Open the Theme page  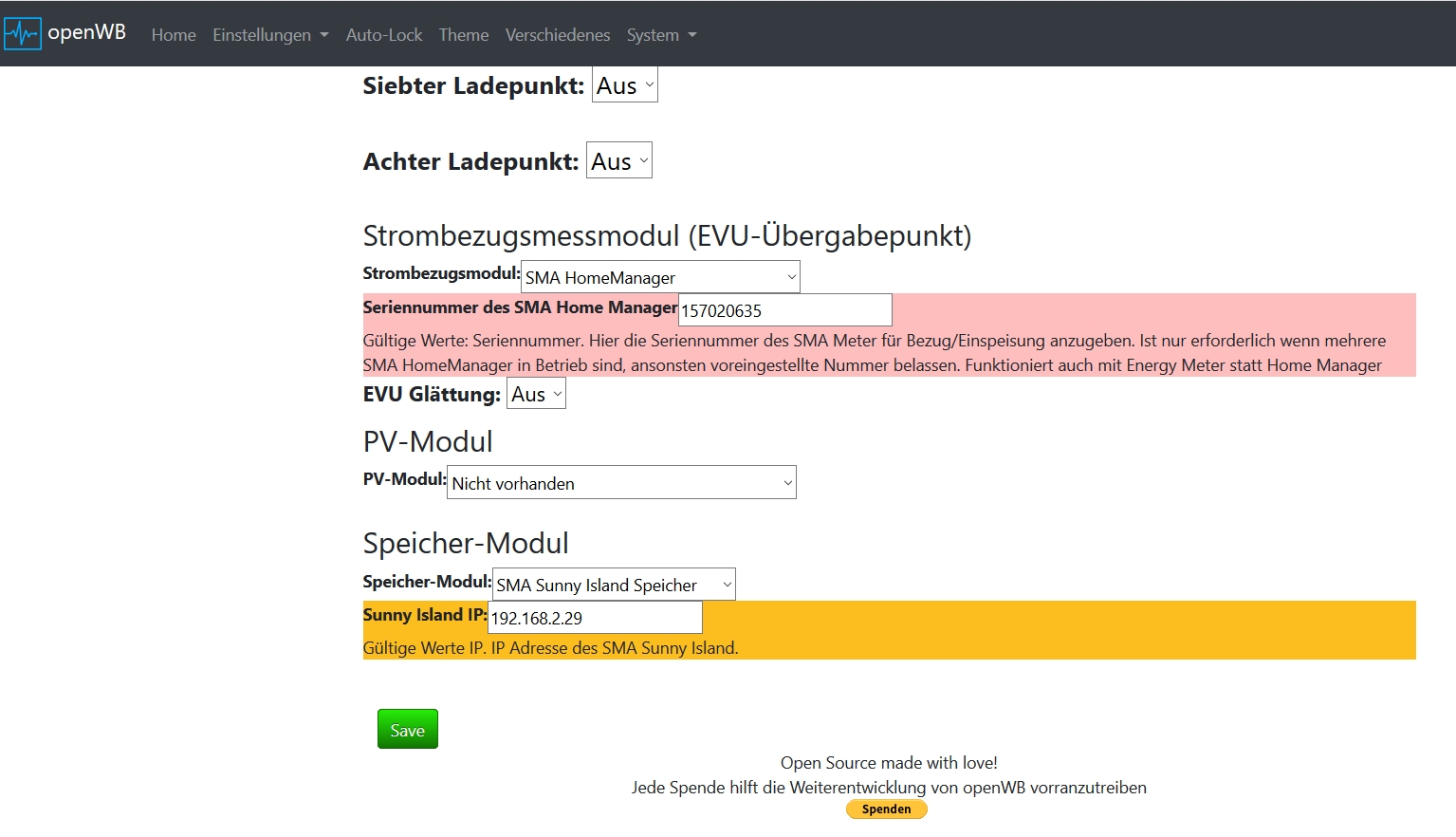pyautogui.click(x=464, y=35)
